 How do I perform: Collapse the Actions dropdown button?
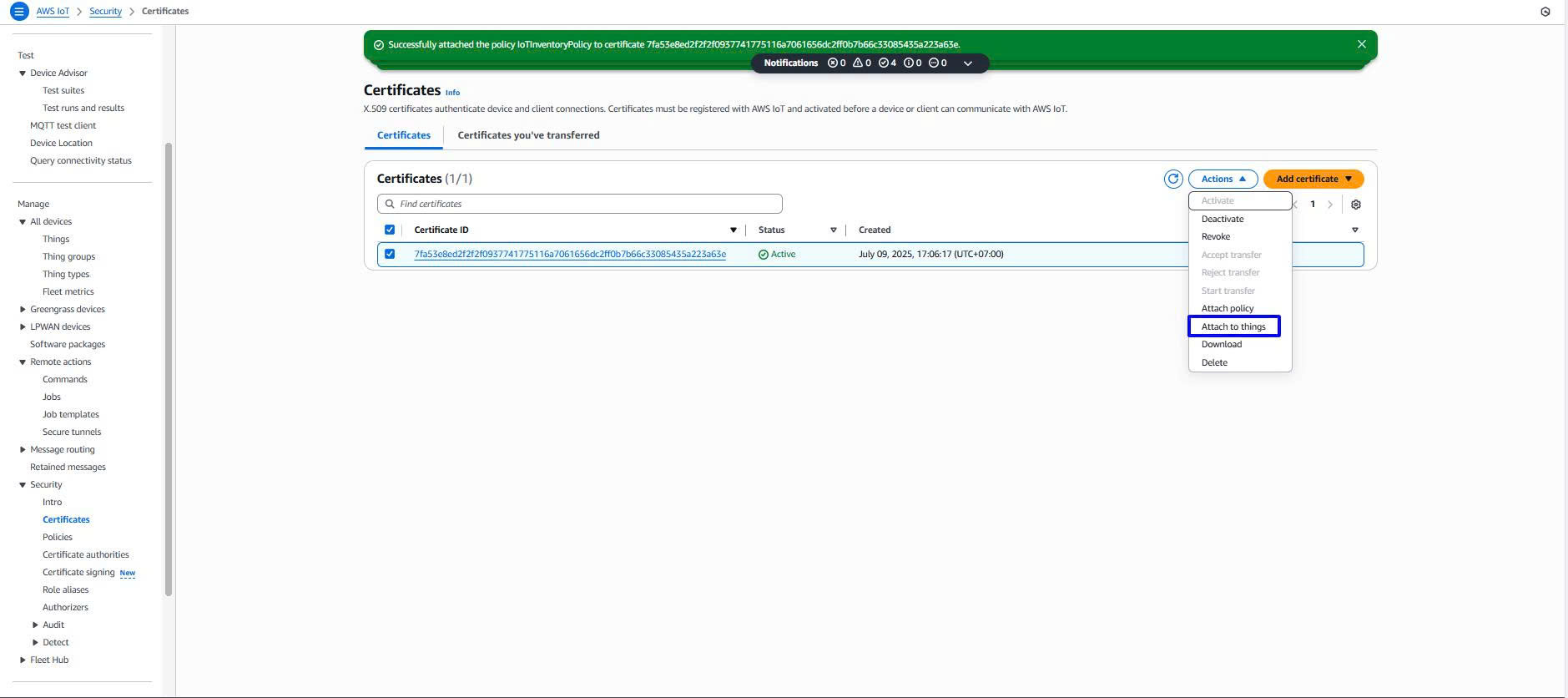tap(1223, 179)
